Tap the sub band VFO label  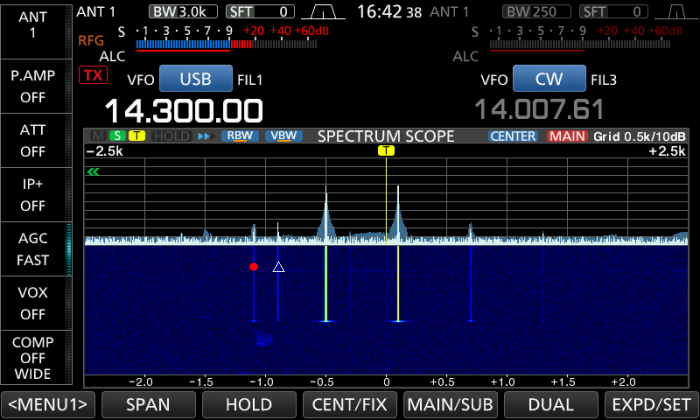[494, 80]
